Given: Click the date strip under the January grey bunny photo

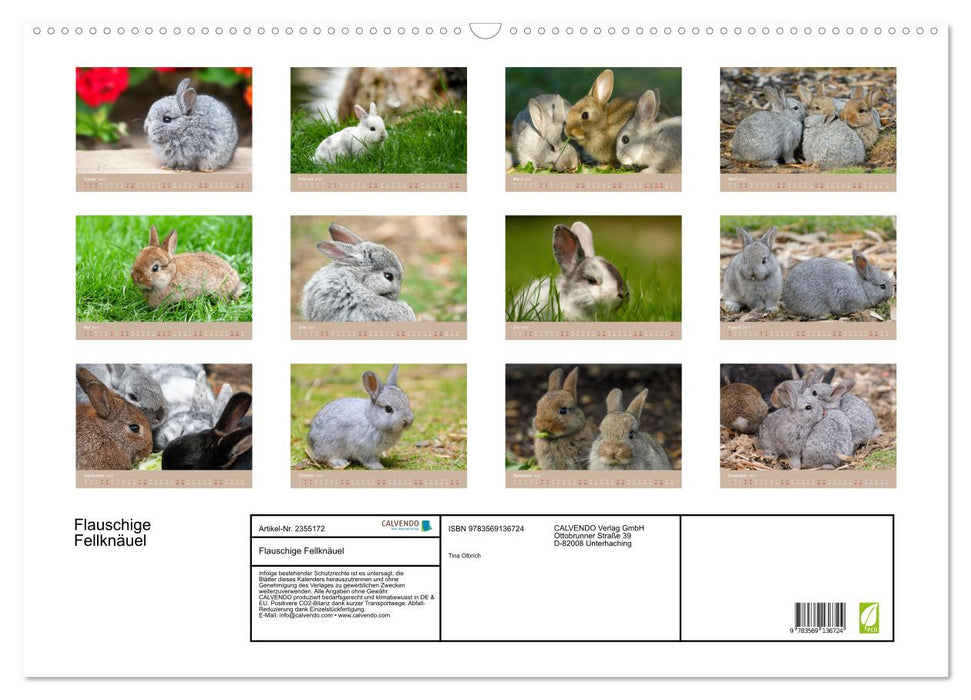Looking at the screenshot, I should click(x=164, y=183).
